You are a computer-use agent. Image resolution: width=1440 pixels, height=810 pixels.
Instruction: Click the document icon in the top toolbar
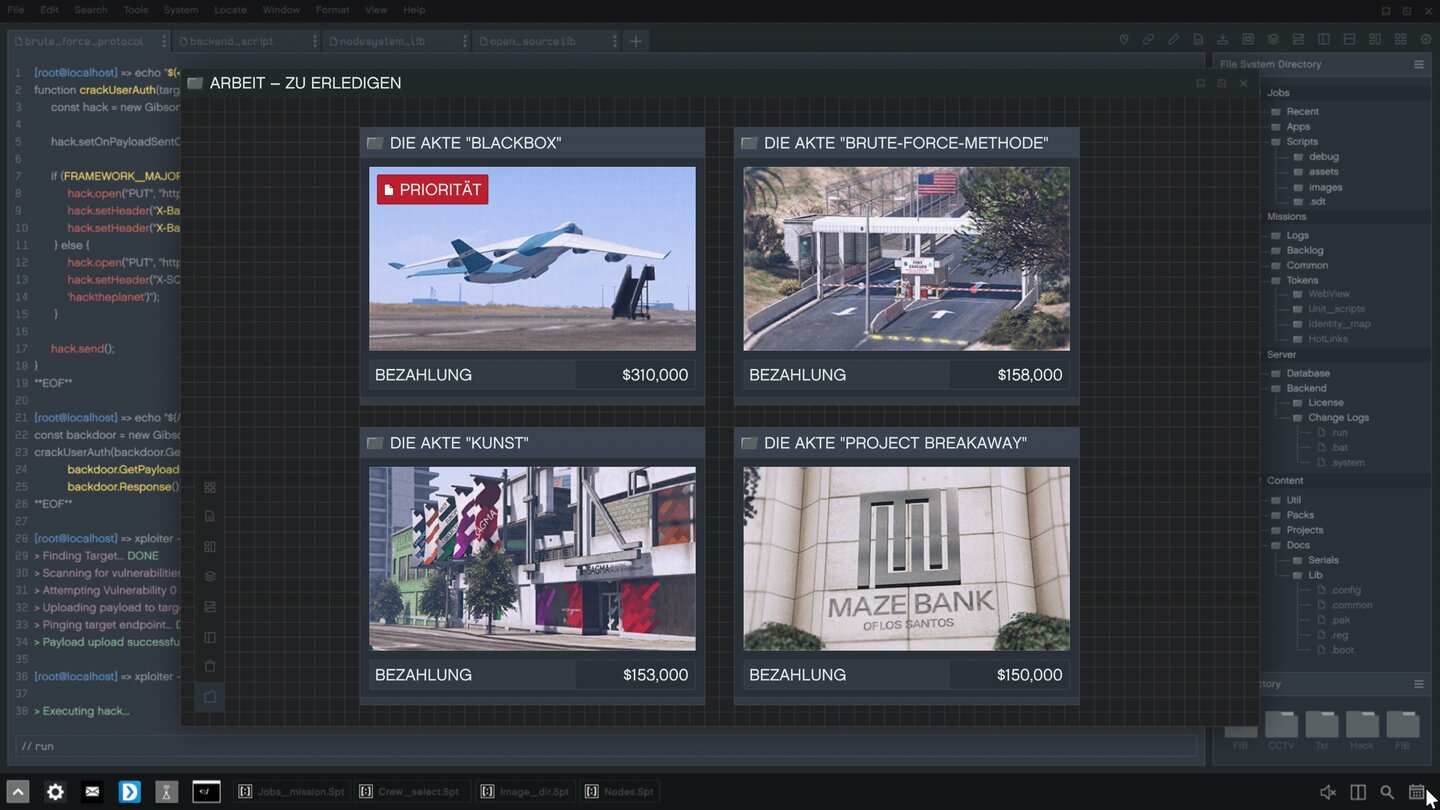pyautogui.click(x=1198, y=39)
